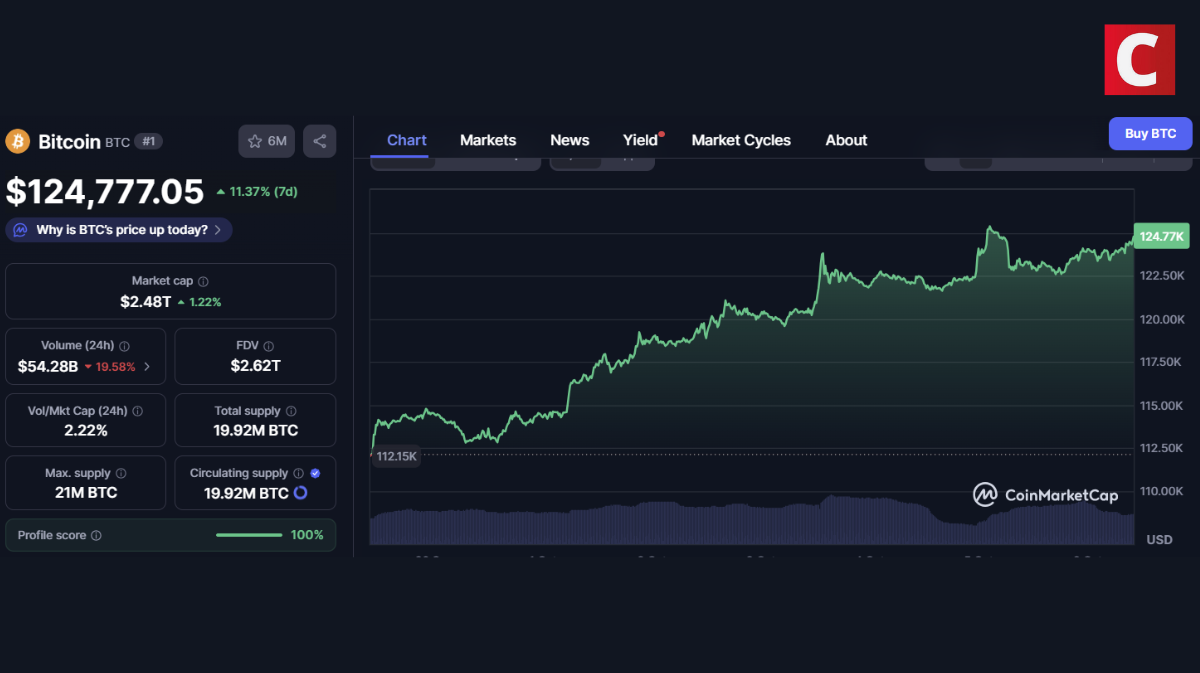Click the share icon next to the watchlist star

(x=319, y=141)
